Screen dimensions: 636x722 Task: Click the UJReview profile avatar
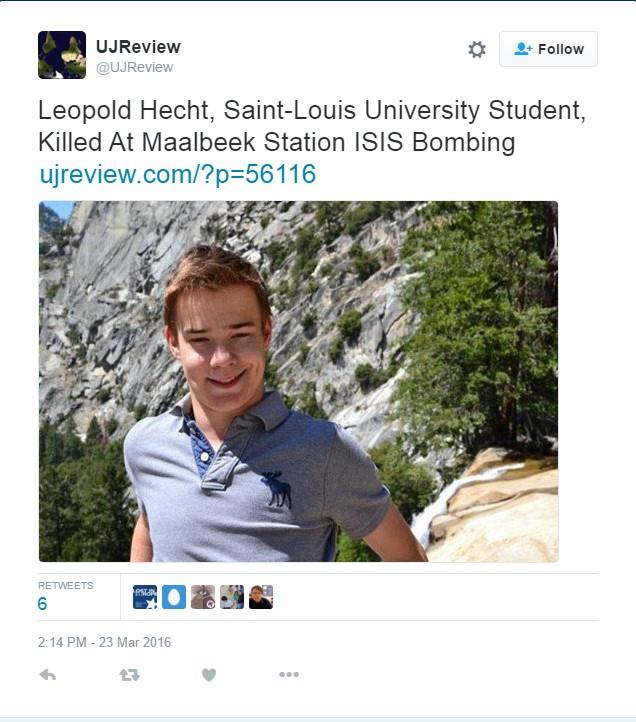point(62,55)
